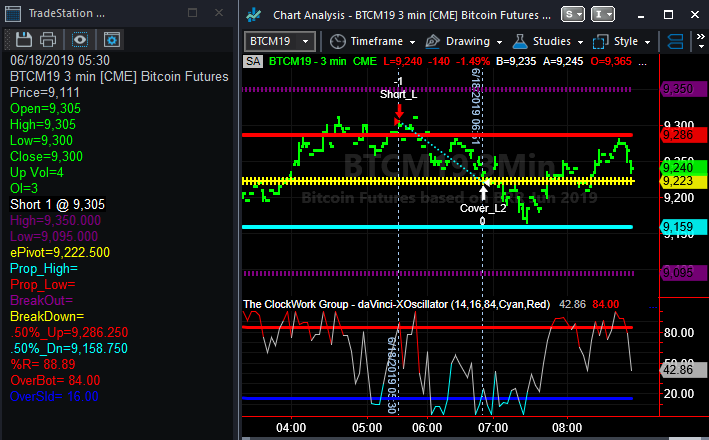709x440 pixels.
Task: Expand the toolbar overflow double-chevron
Action: [x=701, y=41]
